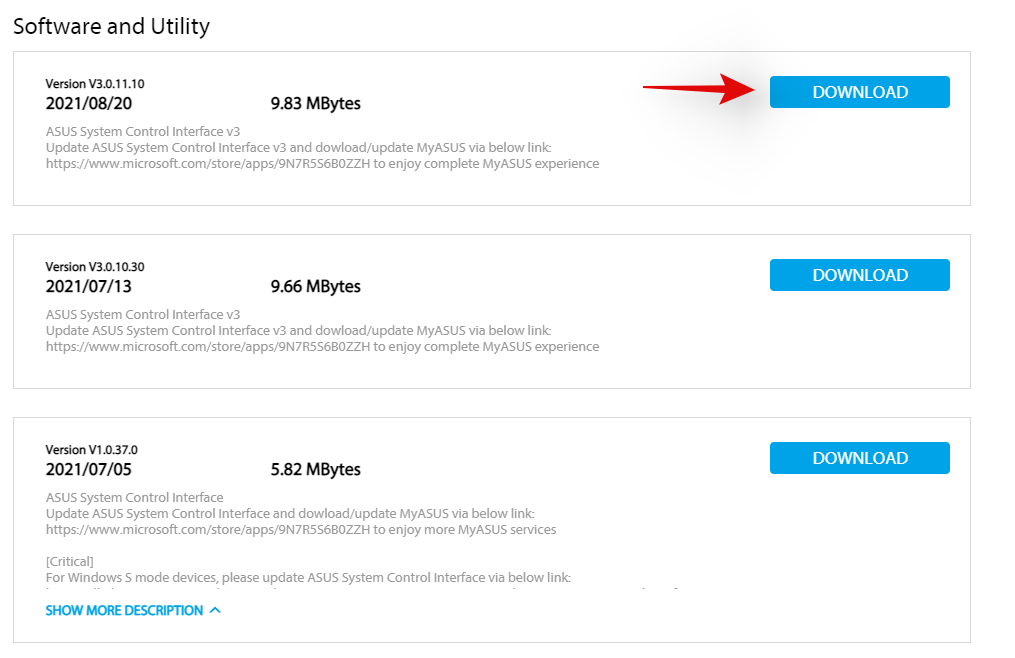This screenshot has height=658, width=1015.
Task: Click the red arrow pointing at Download
Action: coord(698,91)
